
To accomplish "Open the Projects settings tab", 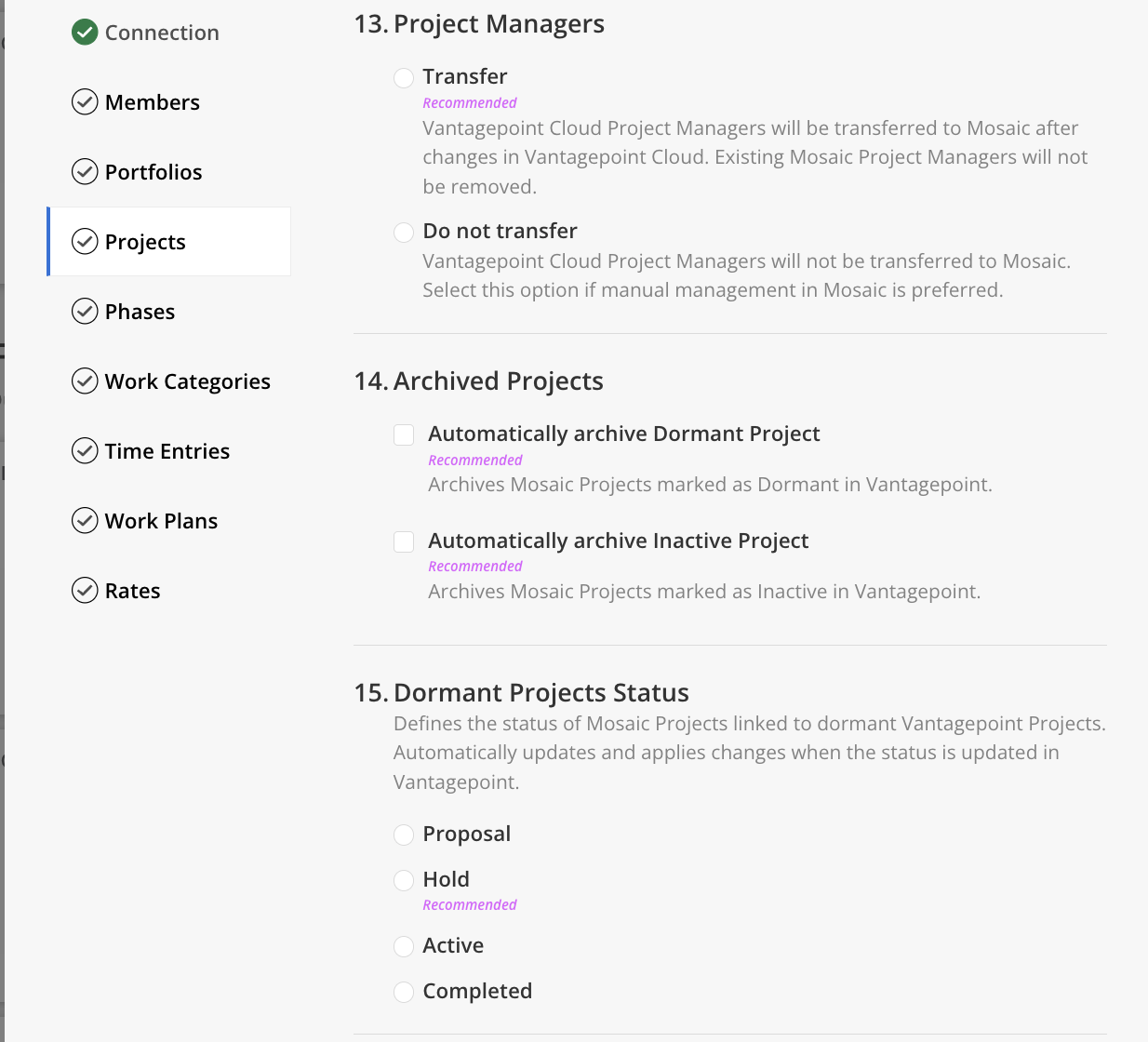I will (146, 242).
